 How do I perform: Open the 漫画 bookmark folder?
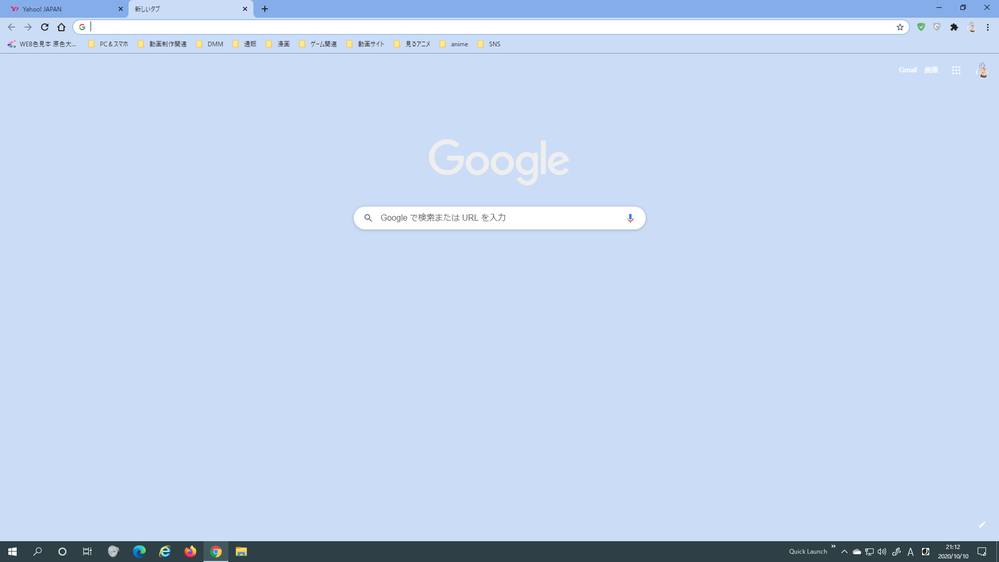278,44
